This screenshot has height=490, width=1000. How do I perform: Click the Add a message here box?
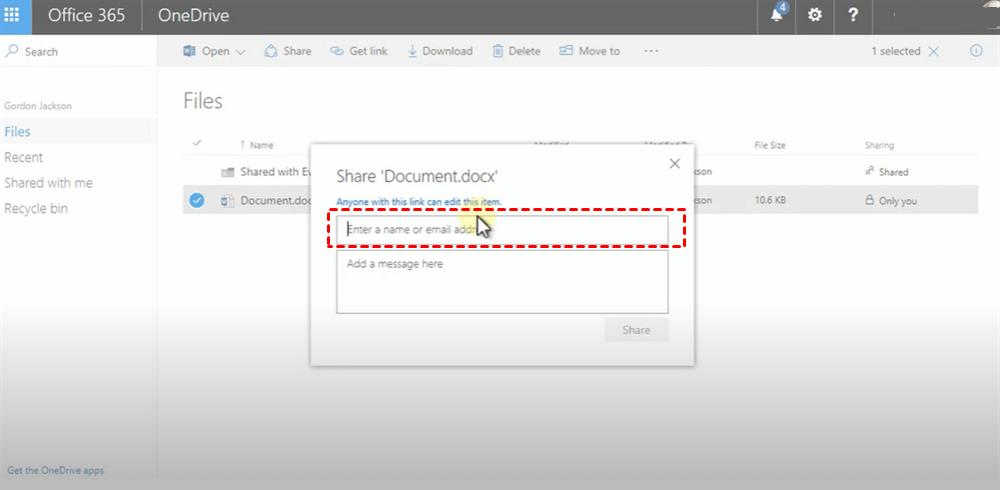tap(502, 281)
